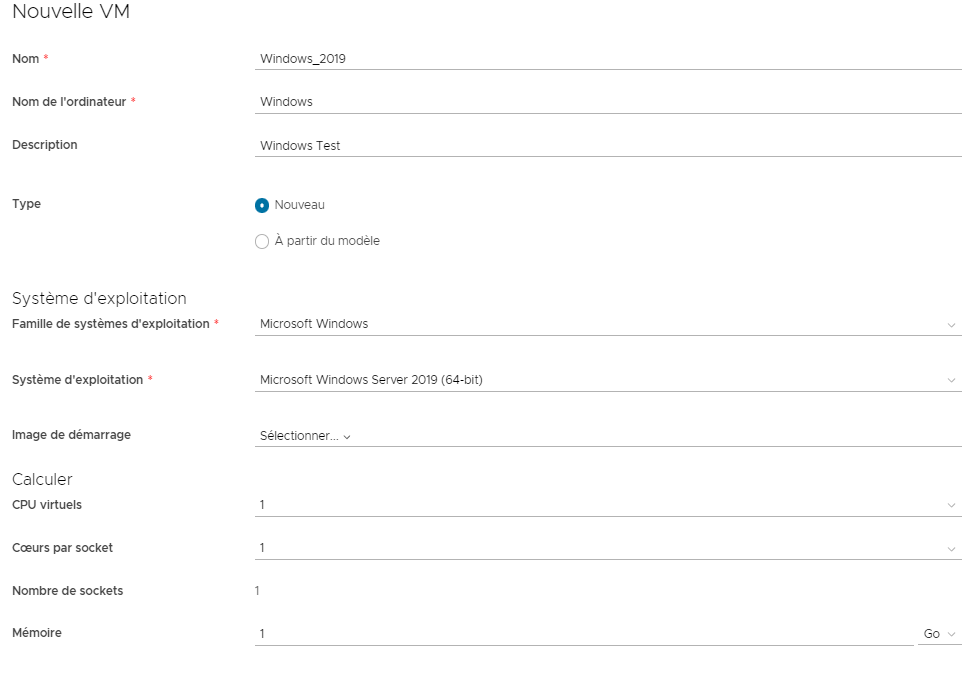Expand the CPU virtuels dropdown
Image resolution: width=977 pixels, height=673 pixels.
click(608, 505)
